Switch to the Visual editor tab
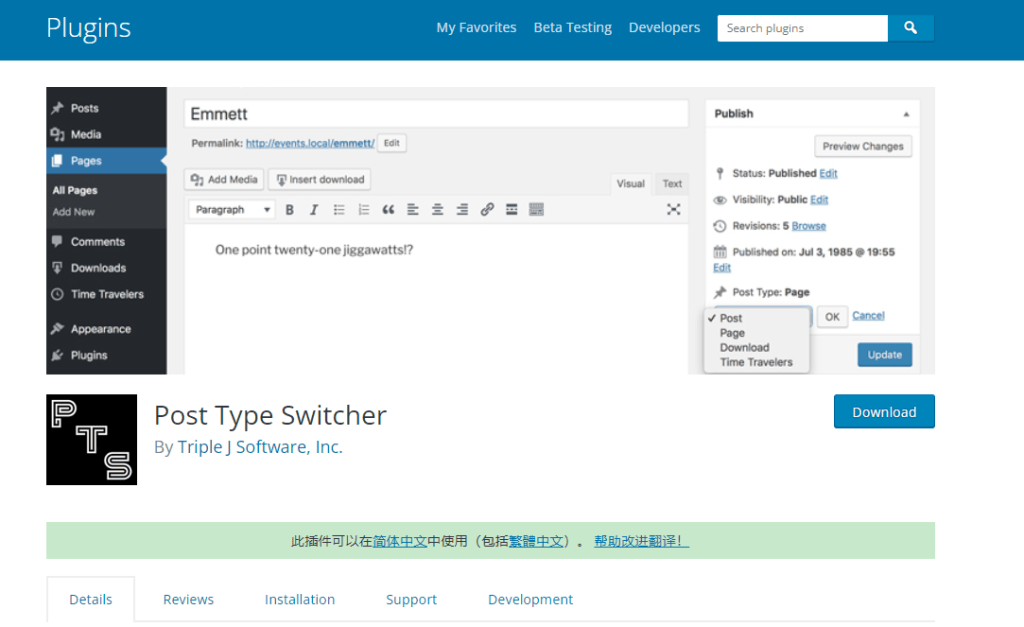This screenshot has height=627, width=1024. [630, 184]
